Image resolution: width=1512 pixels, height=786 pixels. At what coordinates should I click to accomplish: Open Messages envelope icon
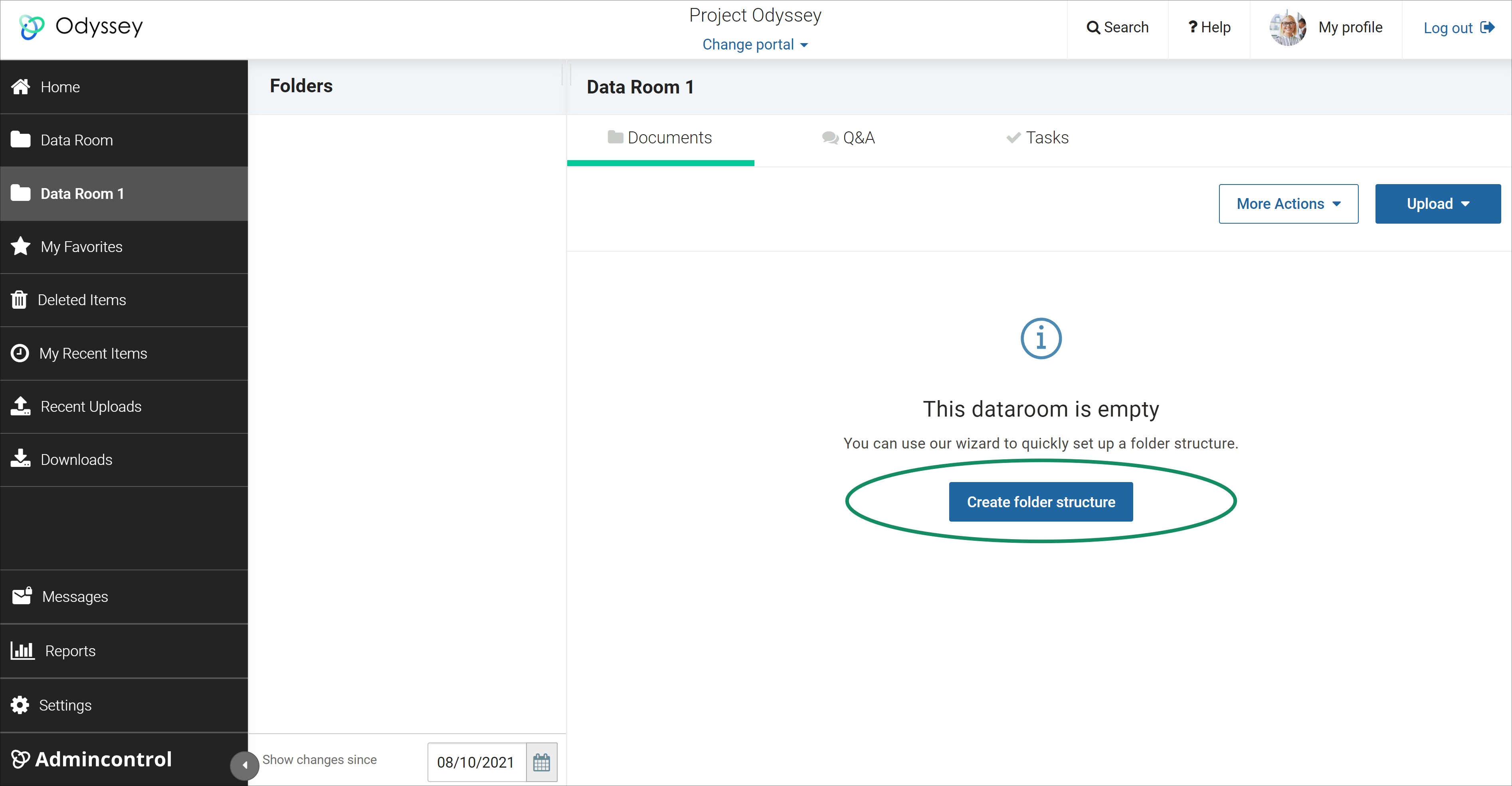[x=22, y=595]
